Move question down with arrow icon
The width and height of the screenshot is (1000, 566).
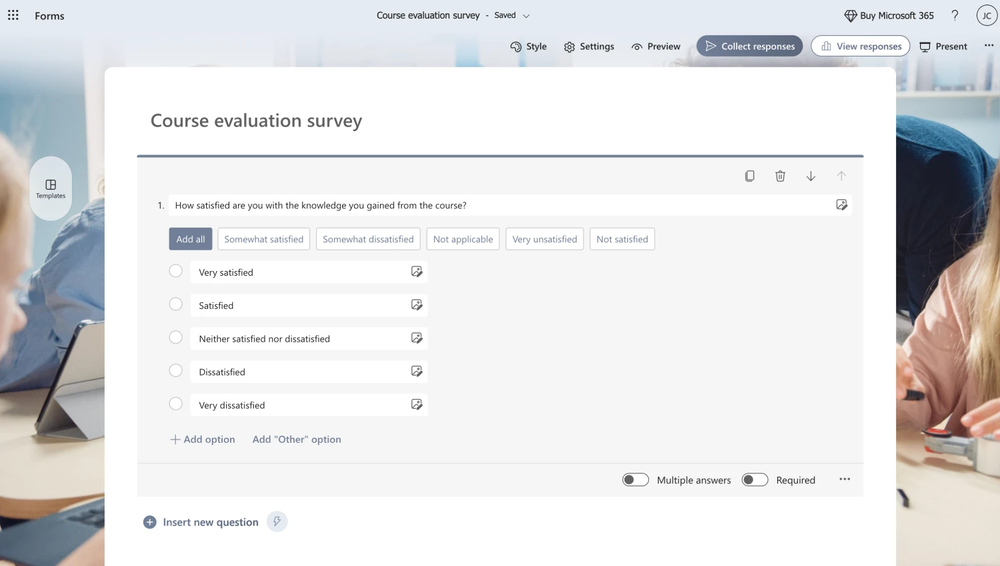[811, 176]
